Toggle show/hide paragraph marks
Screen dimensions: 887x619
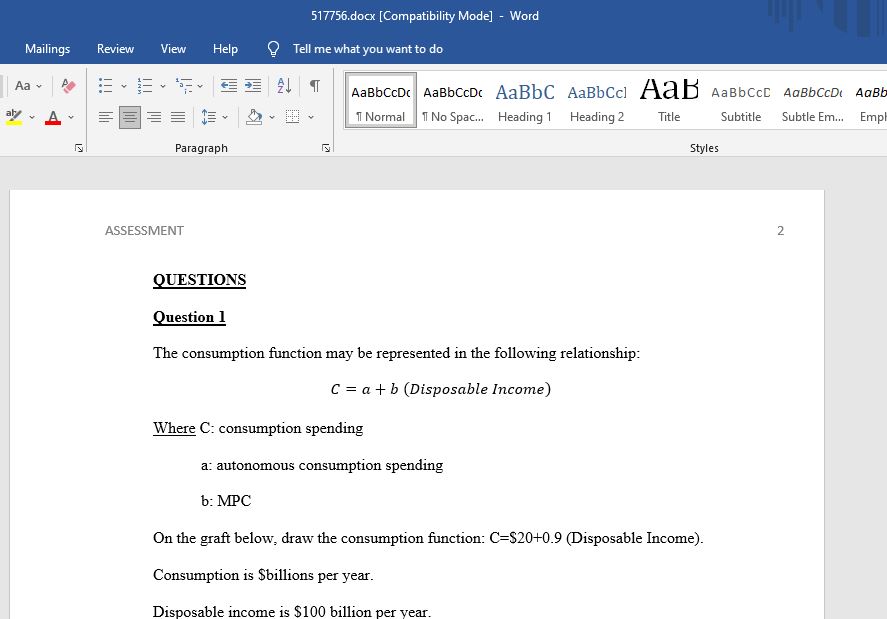[x=315, y=86]
